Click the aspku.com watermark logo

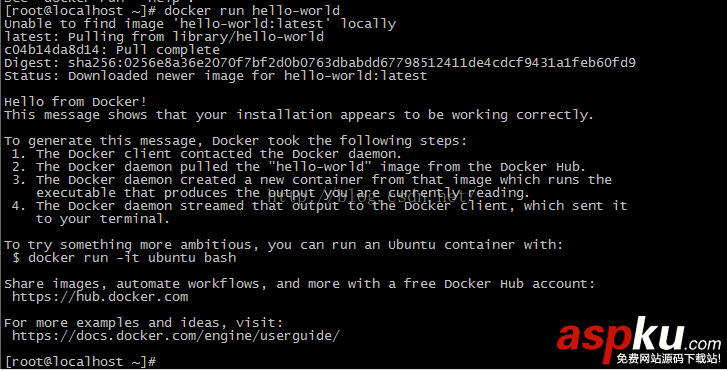[x=639, y=337]
